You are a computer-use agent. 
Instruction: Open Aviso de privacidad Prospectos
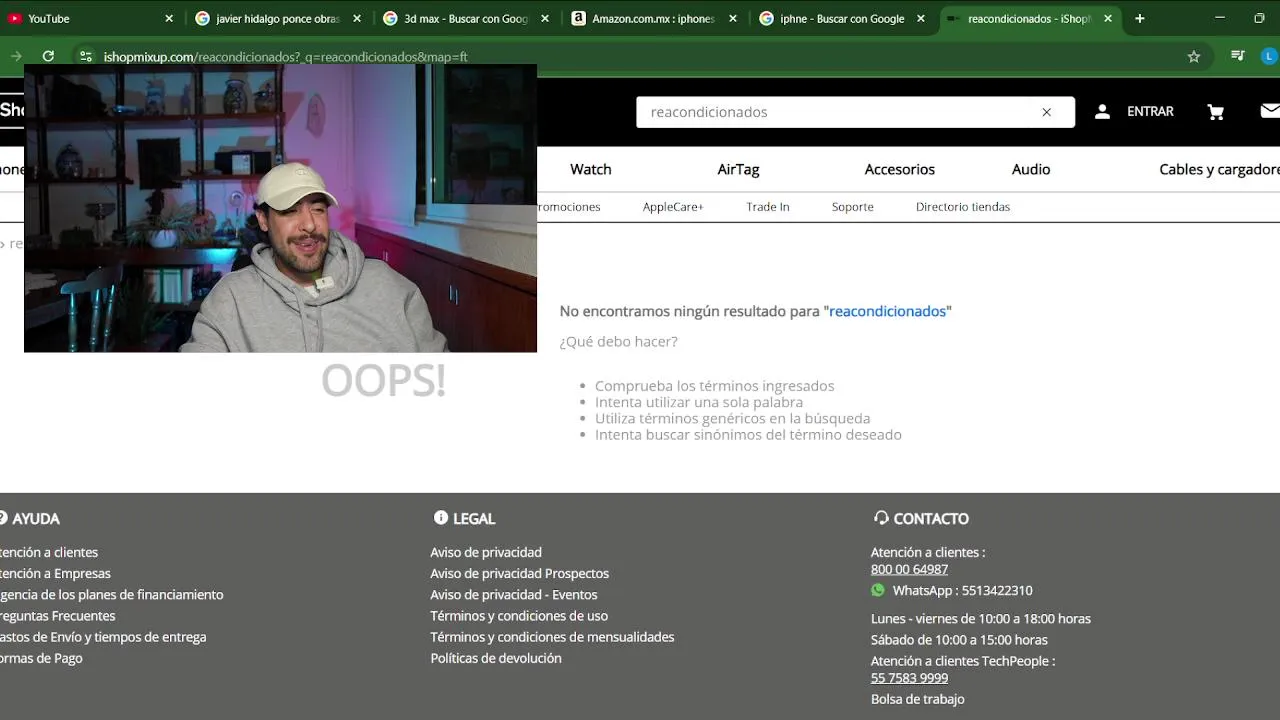tap(519, 573)
